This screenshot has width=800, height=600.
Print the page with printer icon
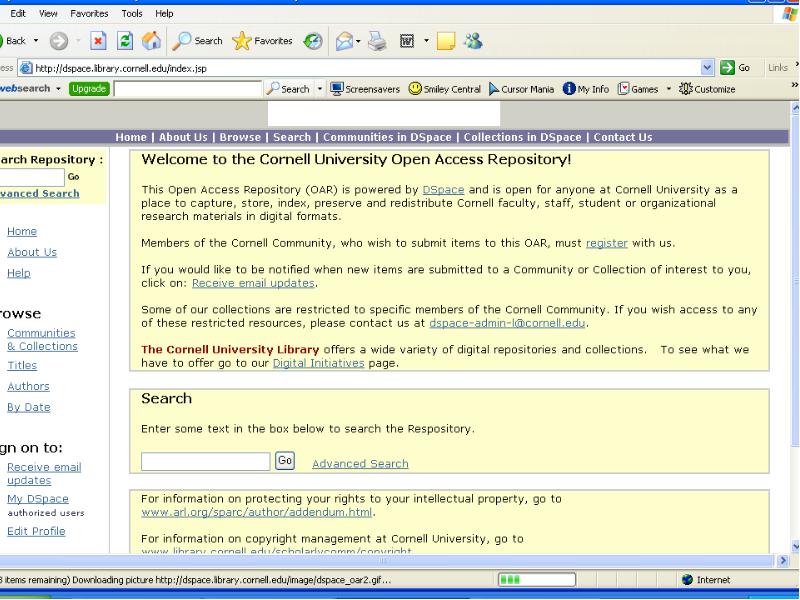click(378, 41)
